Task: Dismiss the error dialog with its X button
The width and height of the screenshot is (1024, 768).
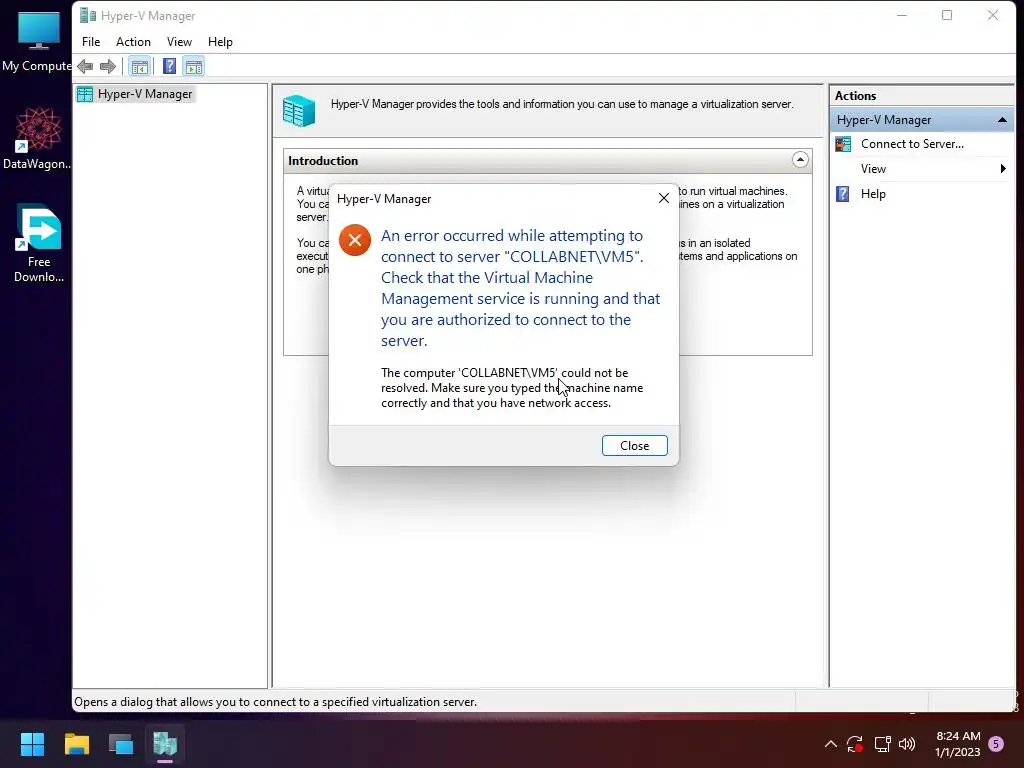Action: (664, 198)
